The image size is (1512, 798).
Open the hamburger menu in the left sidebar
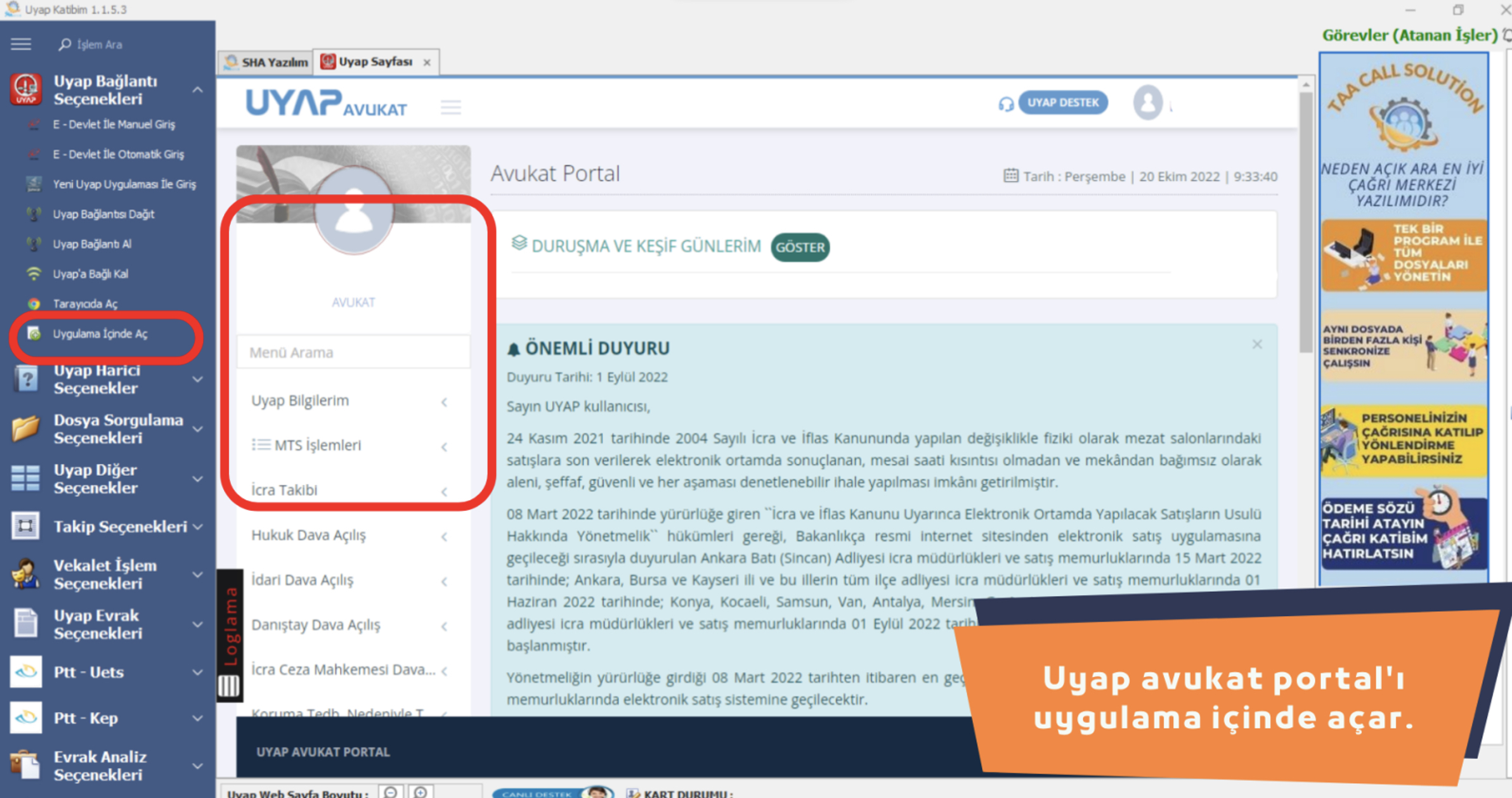tap(21, 44)
